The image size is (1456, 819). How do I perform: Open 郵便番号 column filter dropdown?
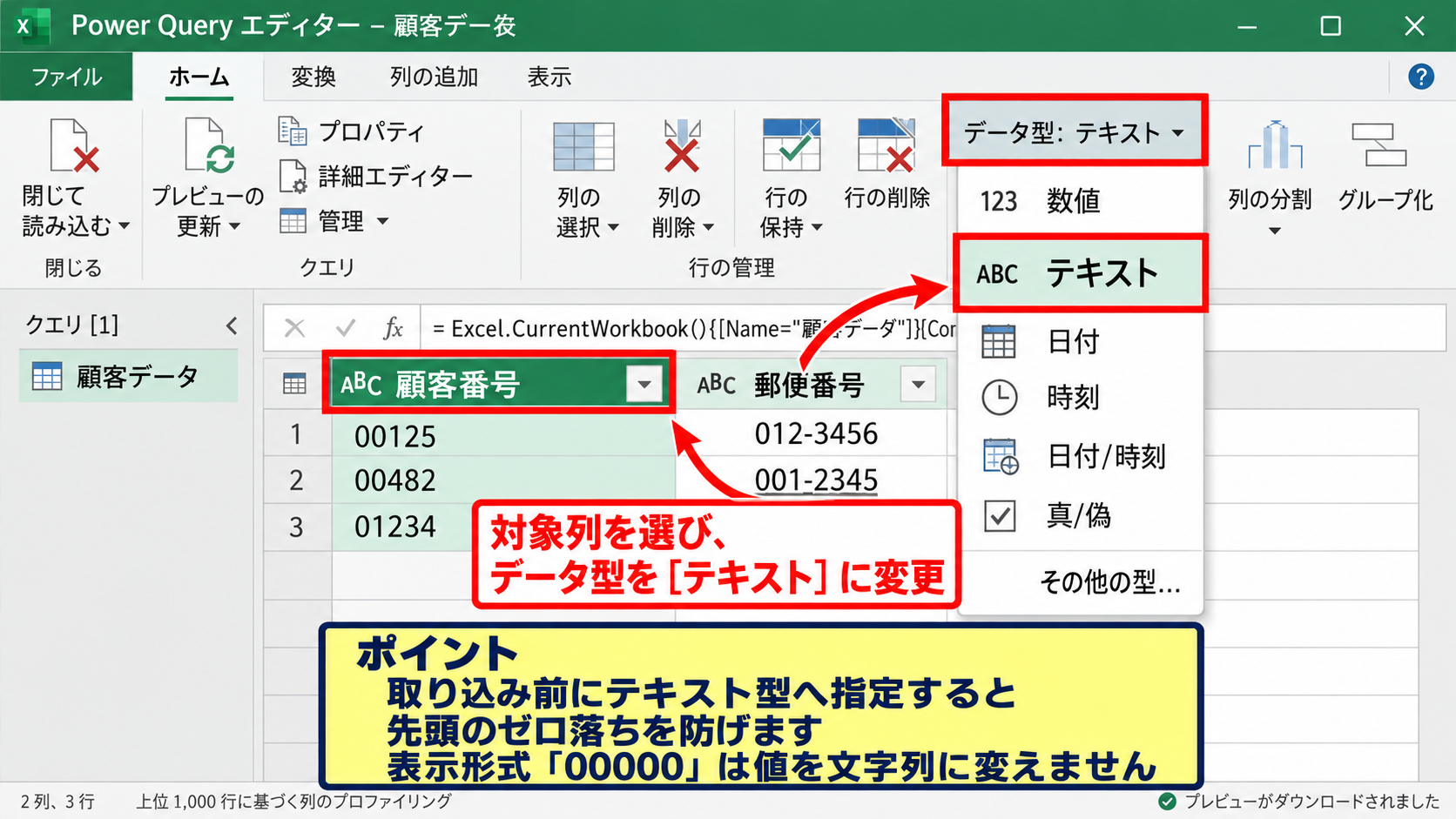[918, 384]
